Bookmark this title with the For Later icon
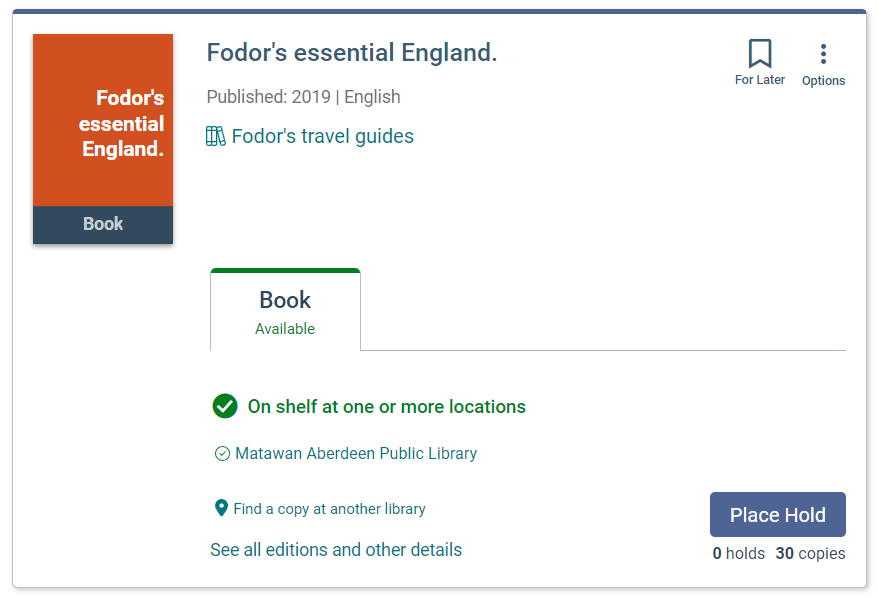 (x=760, y=54)
